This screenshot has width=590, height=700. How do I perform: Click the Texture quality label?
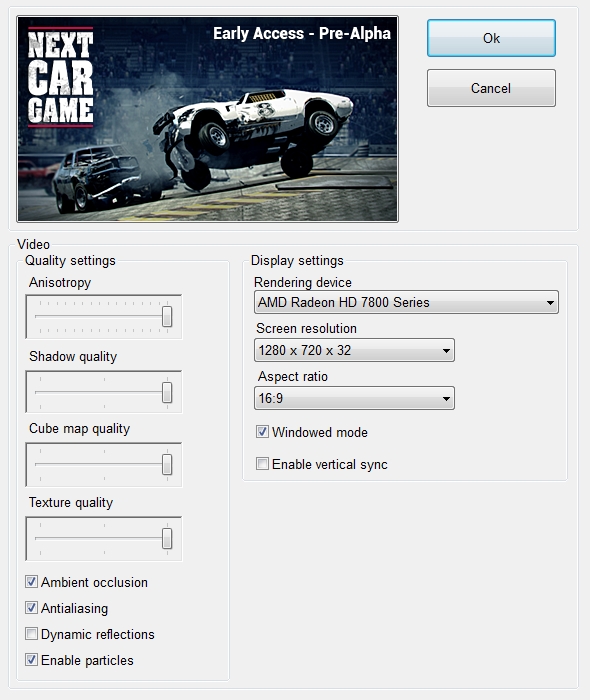pyautogui.click(x=71, y=503)
